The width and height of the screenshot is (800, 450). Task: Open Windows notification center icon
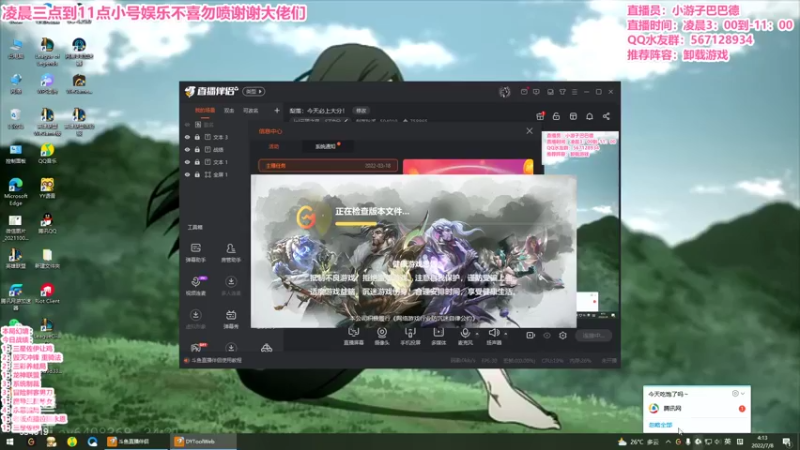(787, 442)
